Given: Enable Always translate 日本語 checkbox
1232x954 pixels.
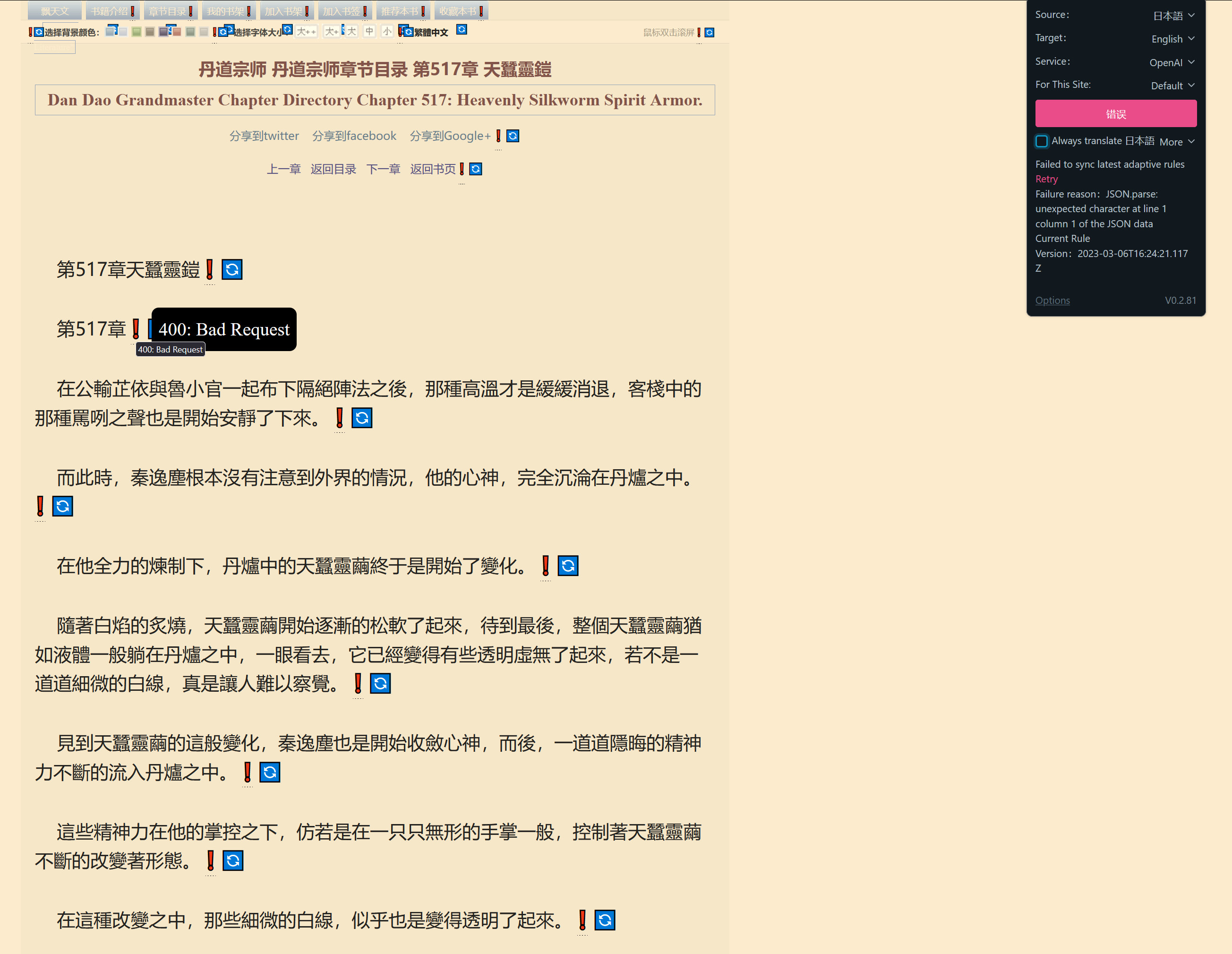Looking at the screenshot, I should pos(1041,141).
